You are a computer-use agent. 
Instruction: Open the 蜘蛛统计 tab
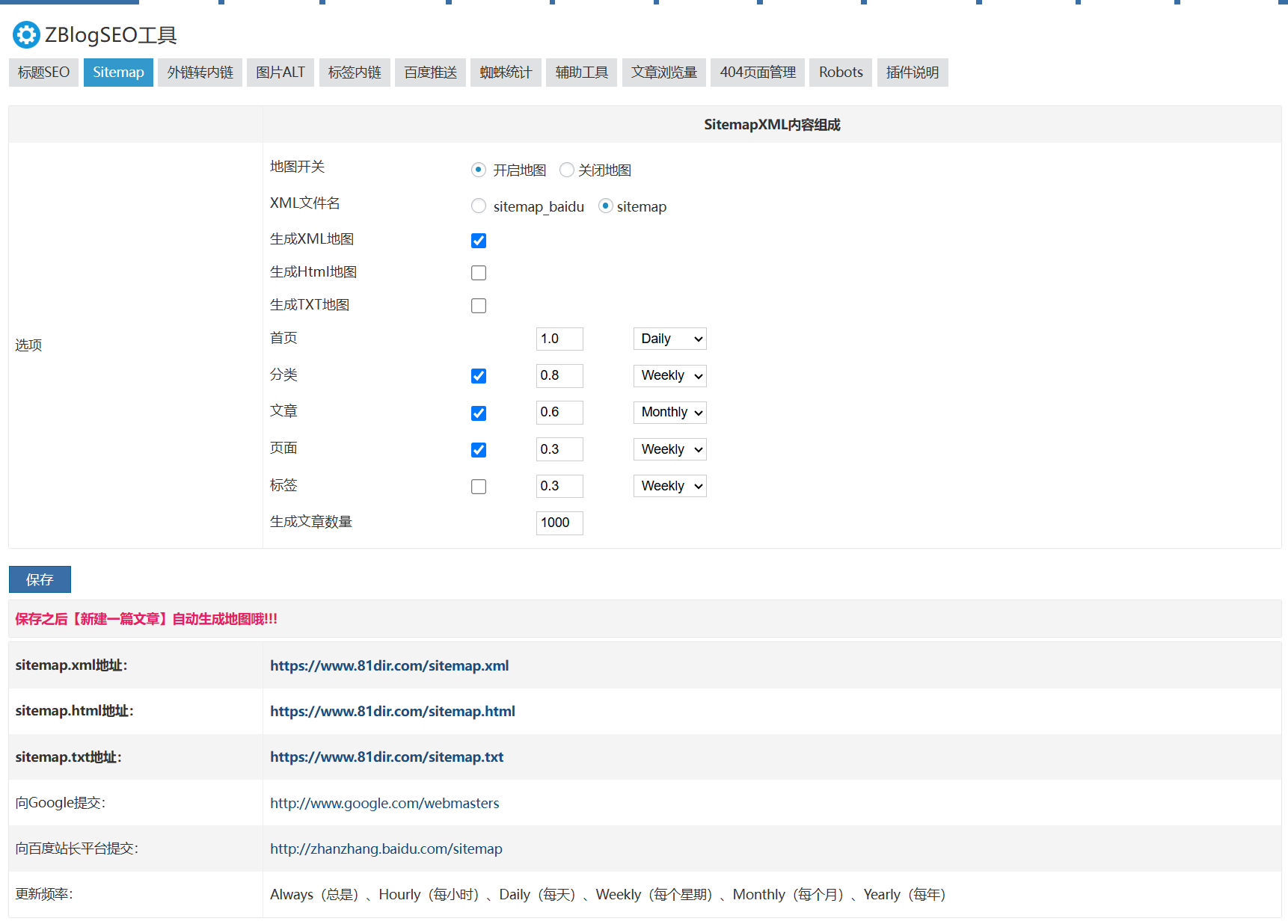point(506,72)
